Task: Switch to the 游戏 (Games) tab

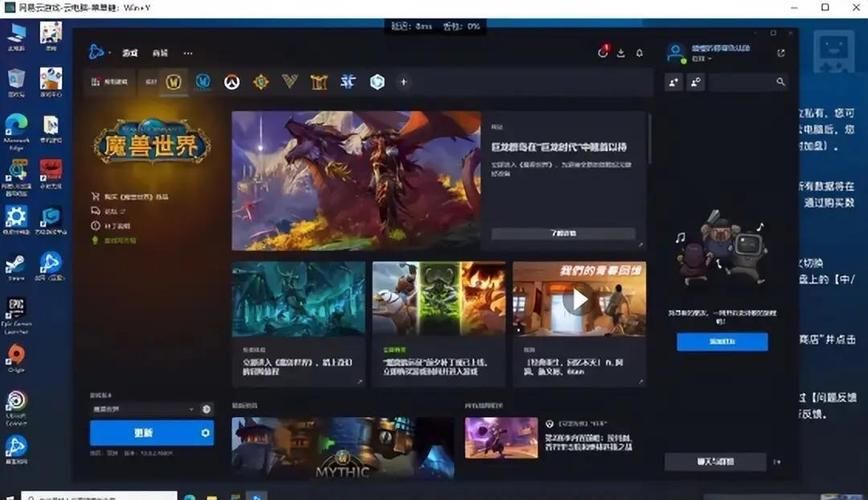Action: click(x=130, y=53)
